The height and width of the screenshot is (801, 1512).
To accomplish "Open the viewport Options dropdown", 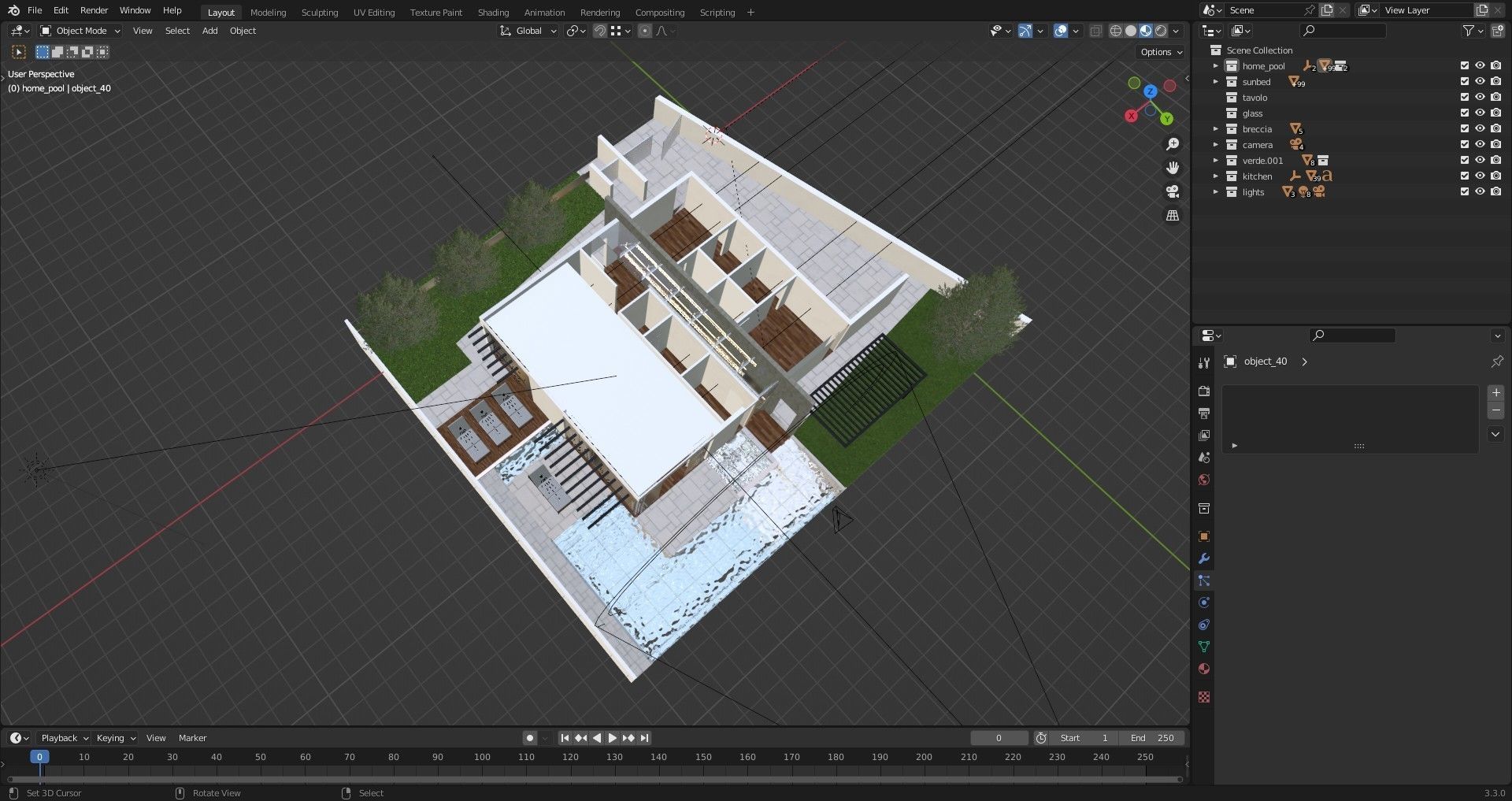I will [x=1161, y=52].
